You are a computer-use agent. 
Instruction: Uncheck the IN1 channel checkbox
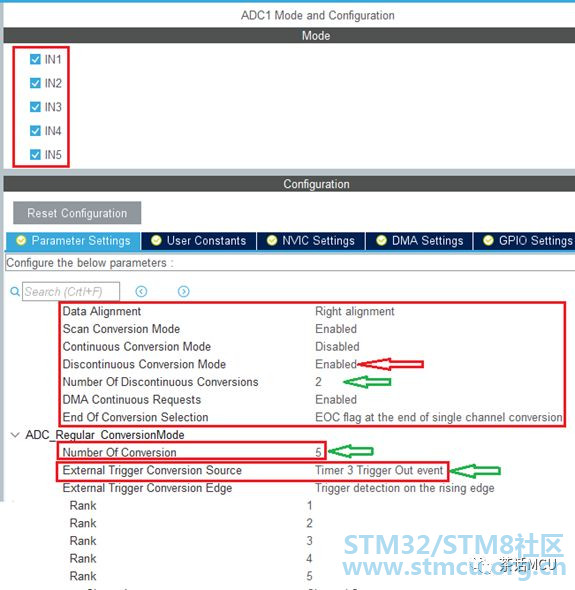35,59
